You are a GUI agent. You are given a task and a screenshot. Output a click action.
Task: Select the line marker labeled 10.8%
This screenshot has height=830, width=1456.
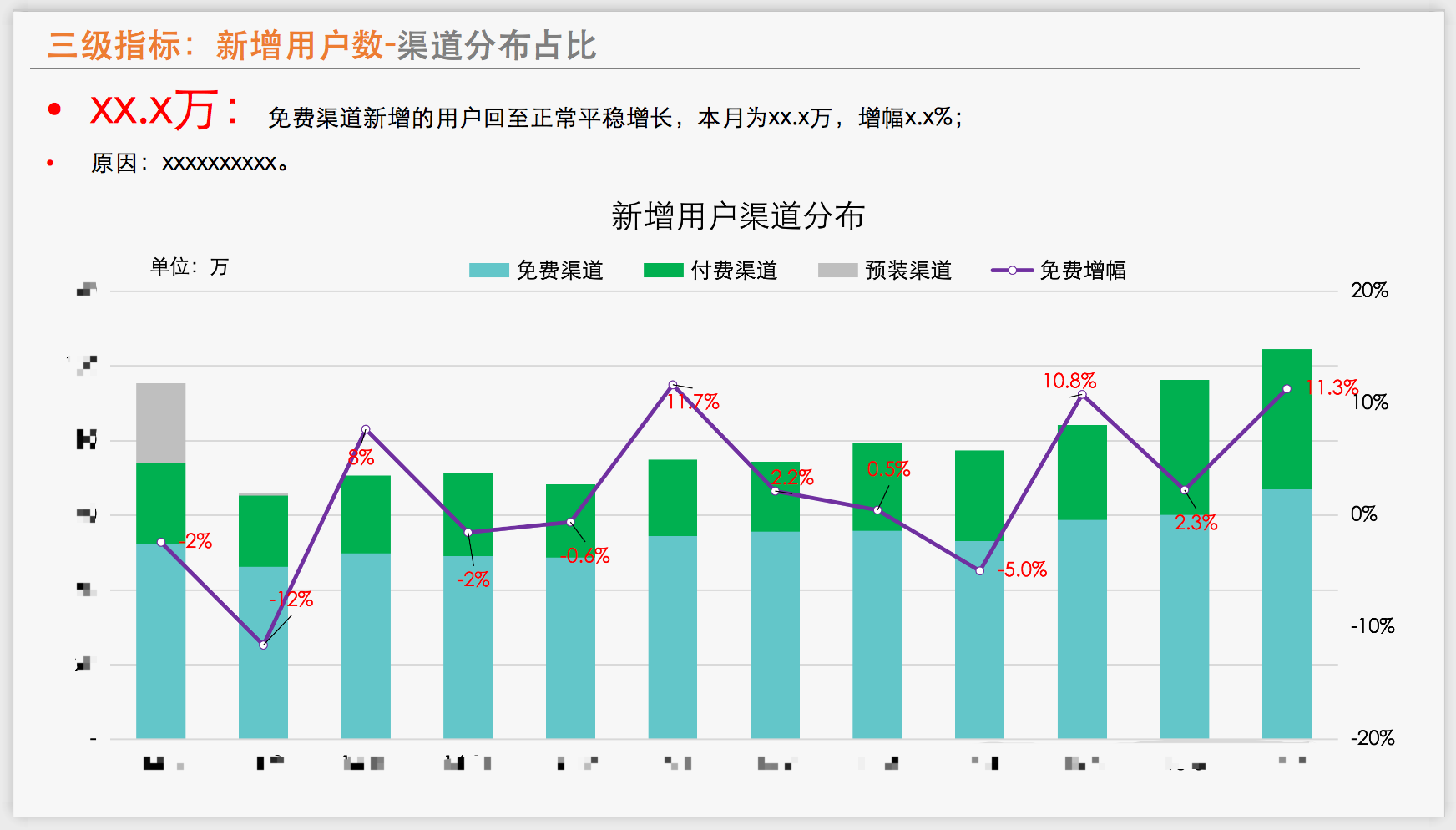pos(1082,395)
